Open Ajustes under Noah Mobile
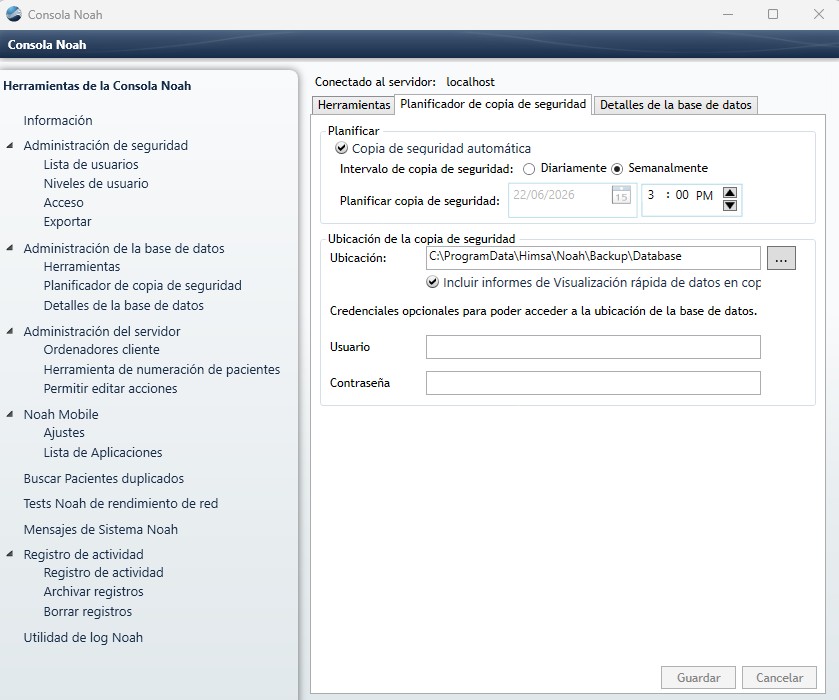The image size is (839, 700). coord(64,432)
